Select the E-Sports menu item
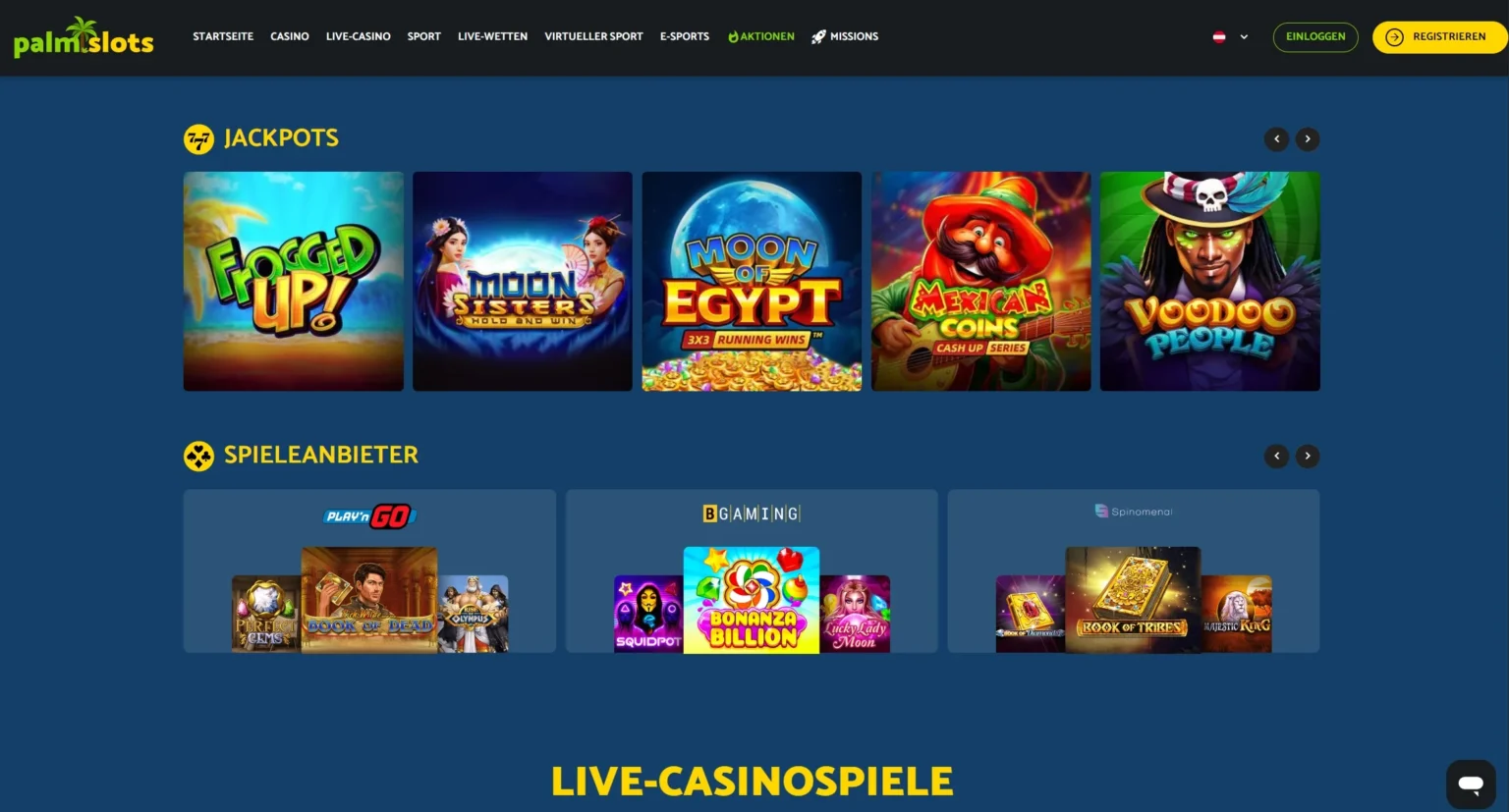This screenshot has height=812, width=1509. click(x=685, y=36)
